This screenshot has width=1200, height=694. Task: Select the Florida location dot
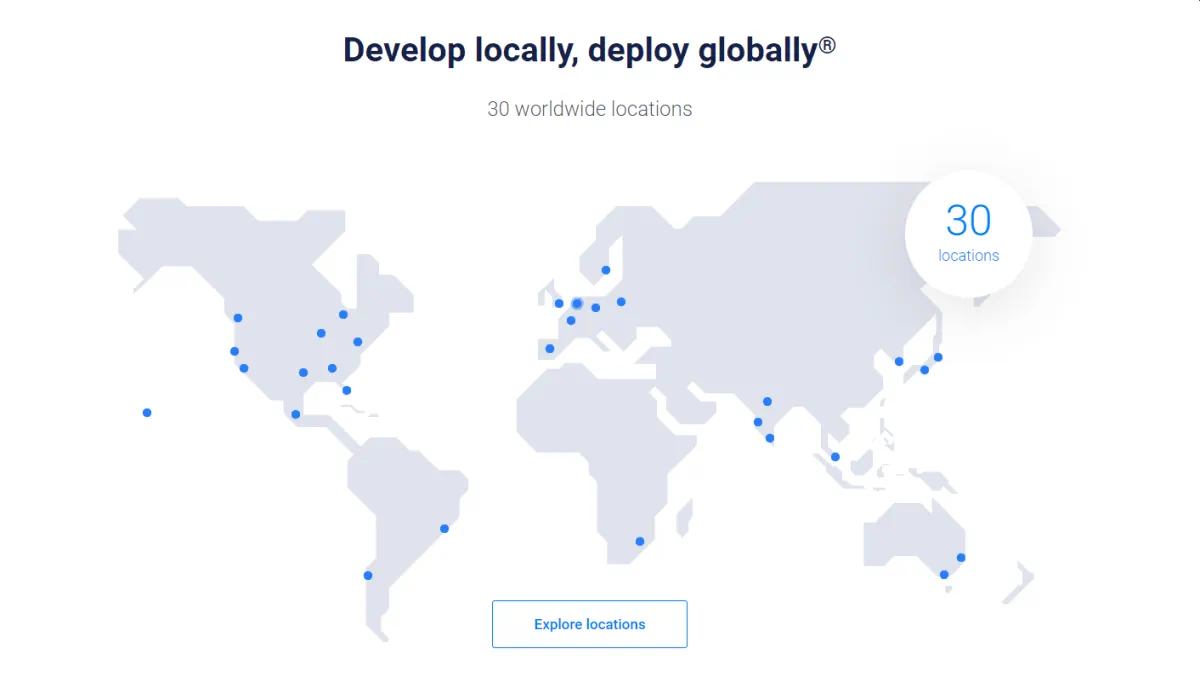(x=347, y=390)
